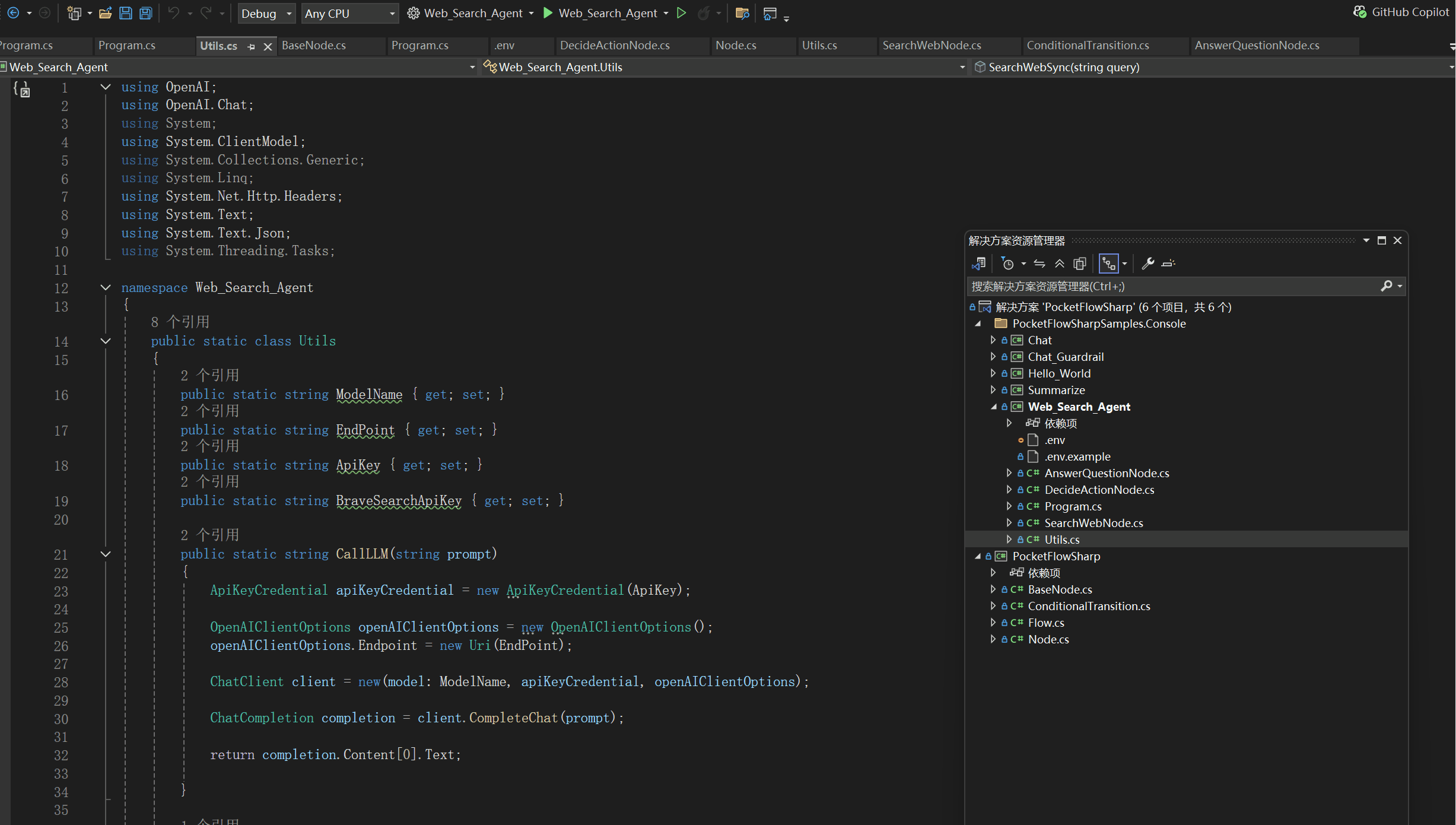Click Sync with Active Document icon
Viewport: 1456px width, 825px height.
[1039, 264]
